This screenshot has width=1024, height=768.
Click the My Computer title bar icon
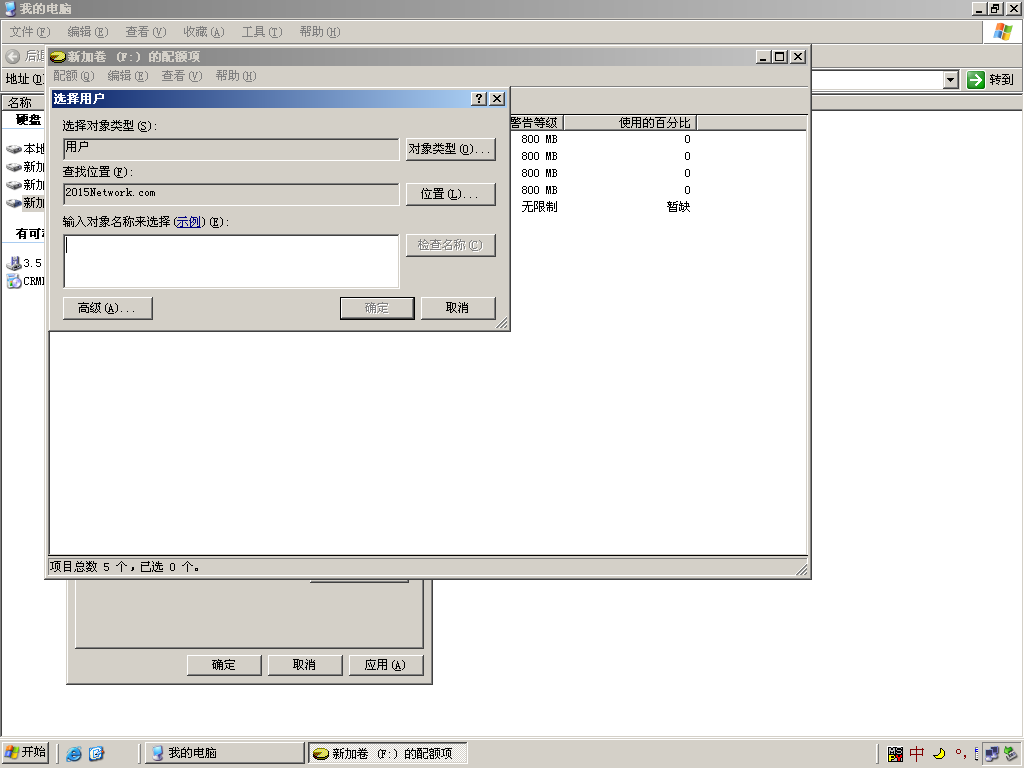tap(10, 8)
